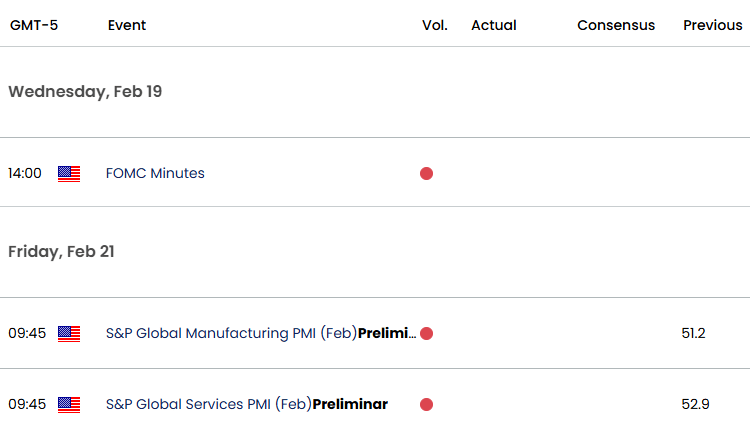Click the US flag for Manufacturing PMI
The width and height of the screenshot is (750, 423).
[x=69, y=334]
